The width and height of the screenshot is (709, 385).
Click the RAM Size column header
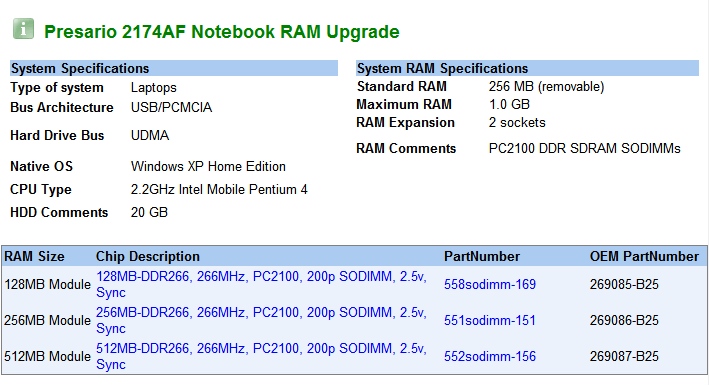click(x=34, y=257)
